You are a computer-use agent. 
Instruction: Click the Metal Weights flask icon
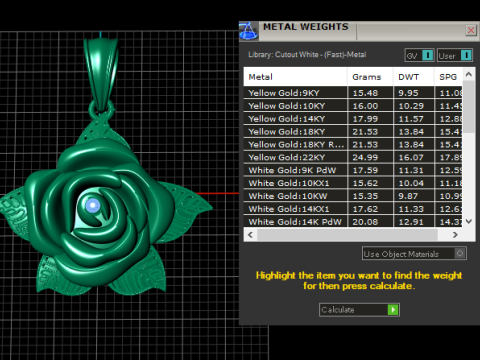248,31
